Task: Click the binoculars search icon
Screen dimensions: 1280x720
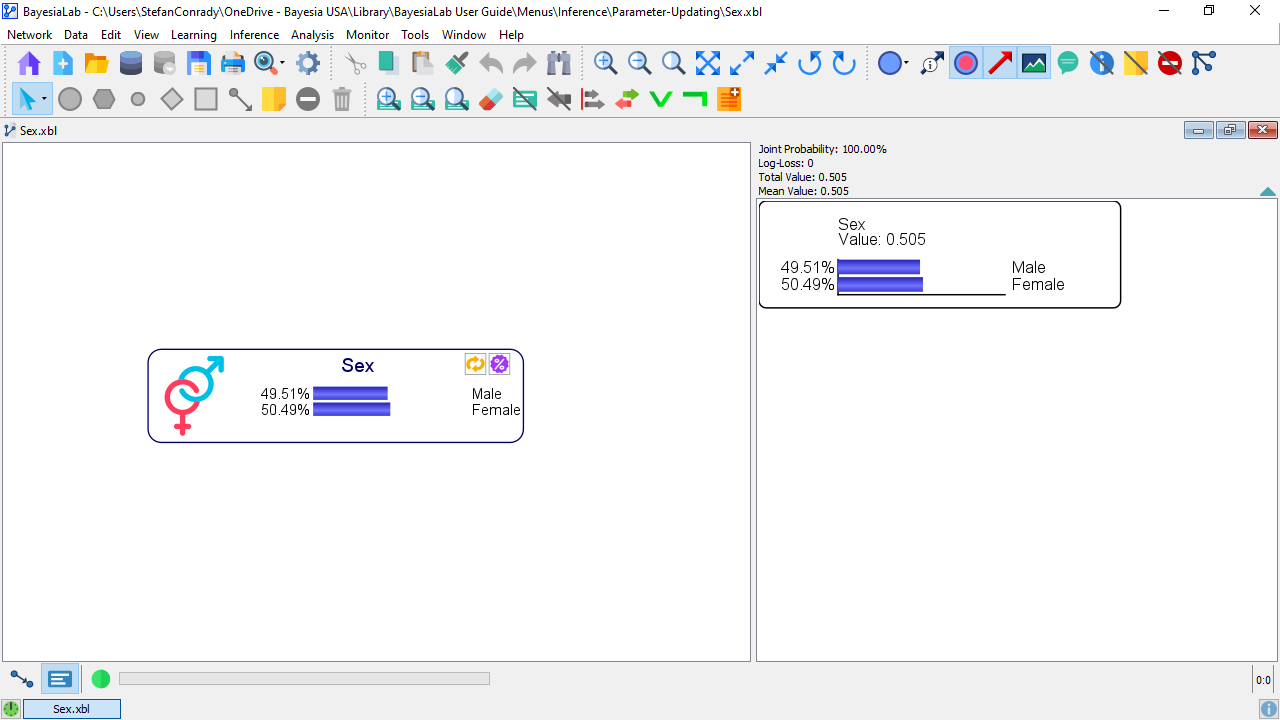Action: pos(558,64)
